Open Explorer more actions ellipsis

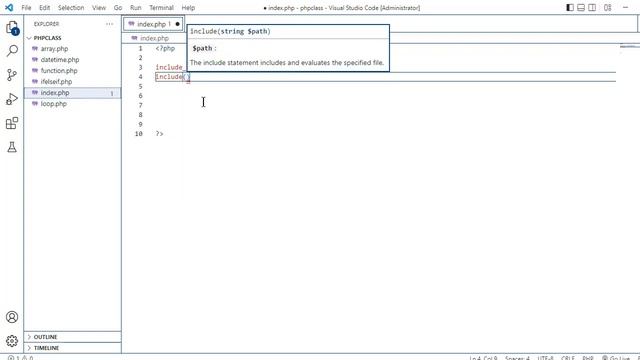pos(109,24)
